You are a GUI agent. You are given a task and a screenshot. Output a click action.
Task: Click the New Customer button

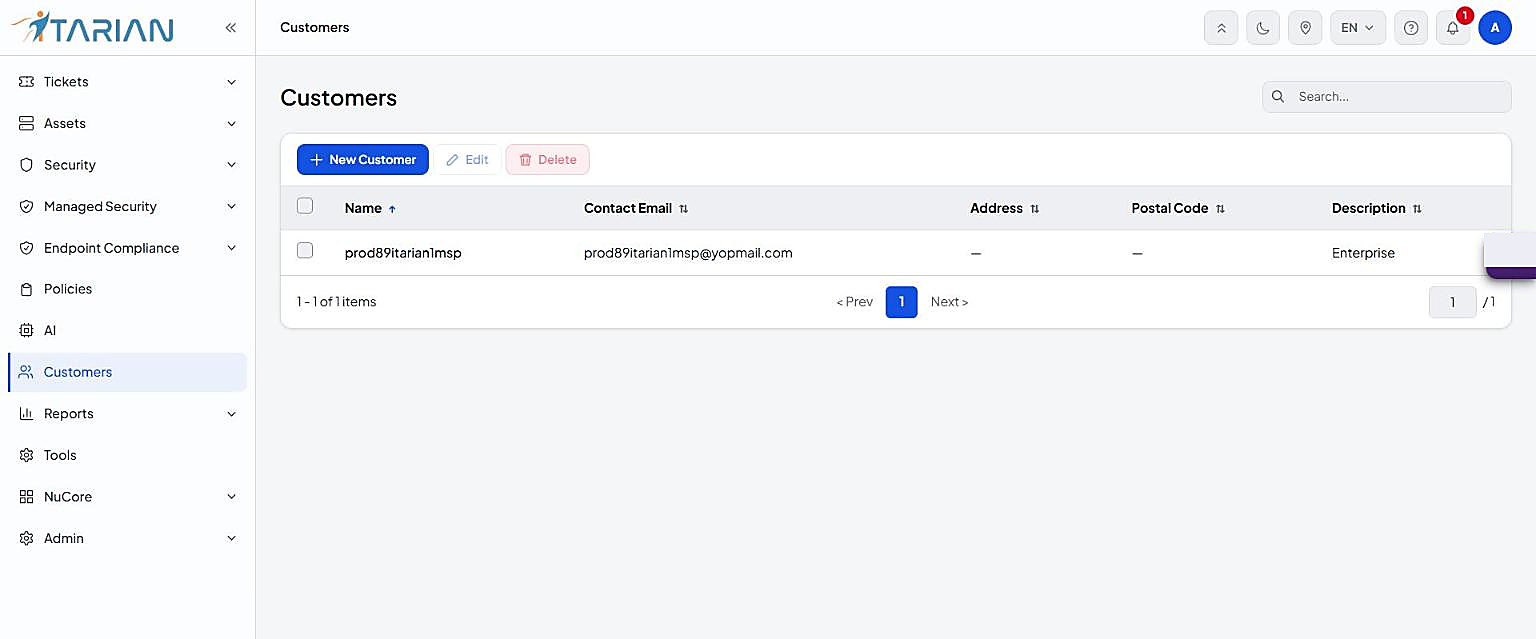pyautogui.click(x=363, y=160)
